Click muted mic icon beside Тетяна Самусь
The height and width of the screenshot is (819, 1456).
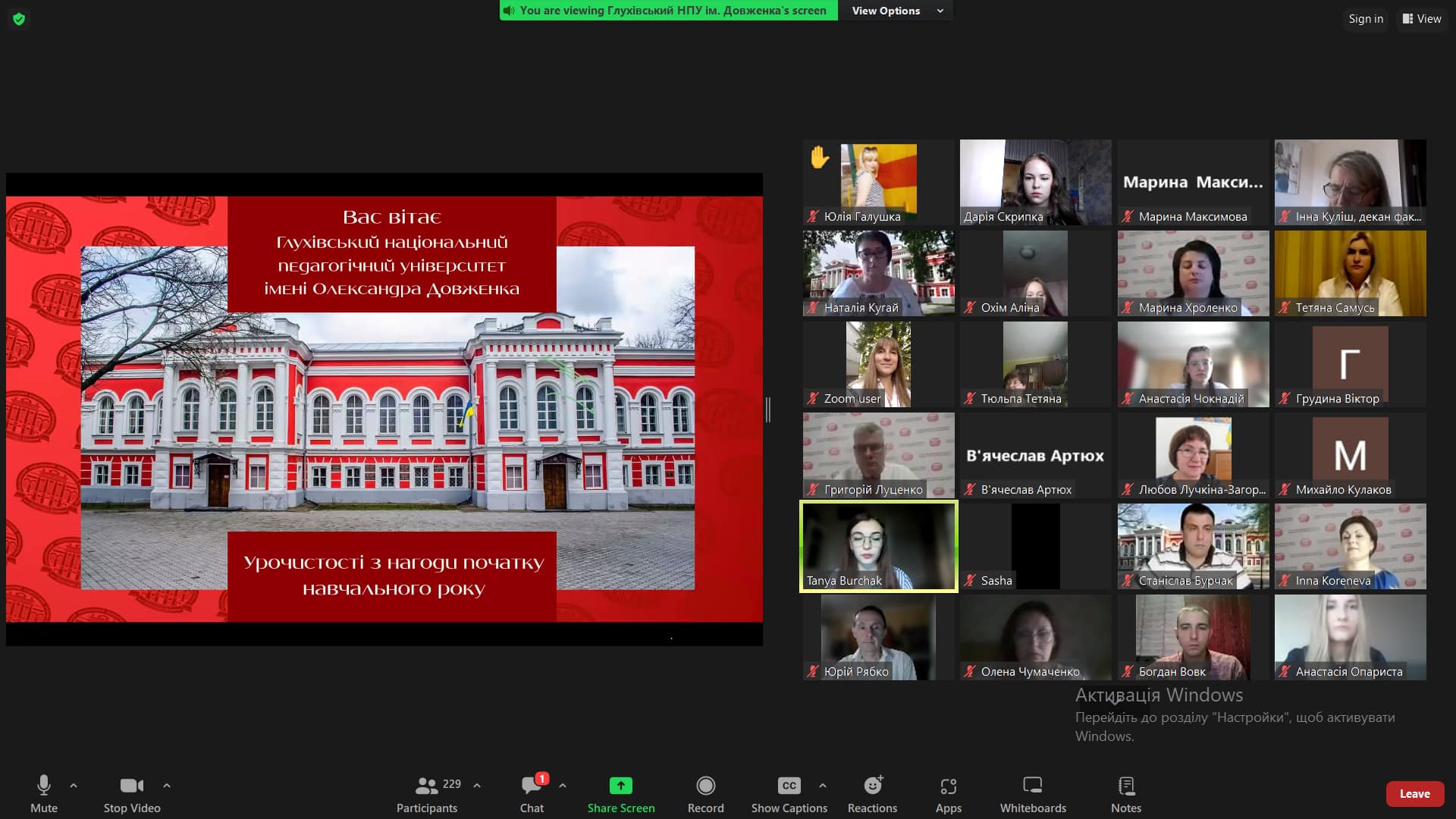pyautogui.click(x=1285, y=308)
